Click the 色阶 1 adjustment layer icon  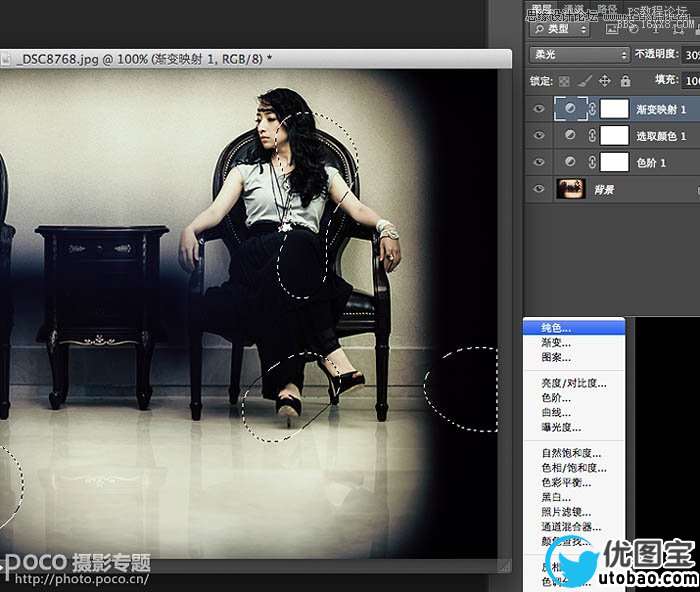(x=571, y=162)
